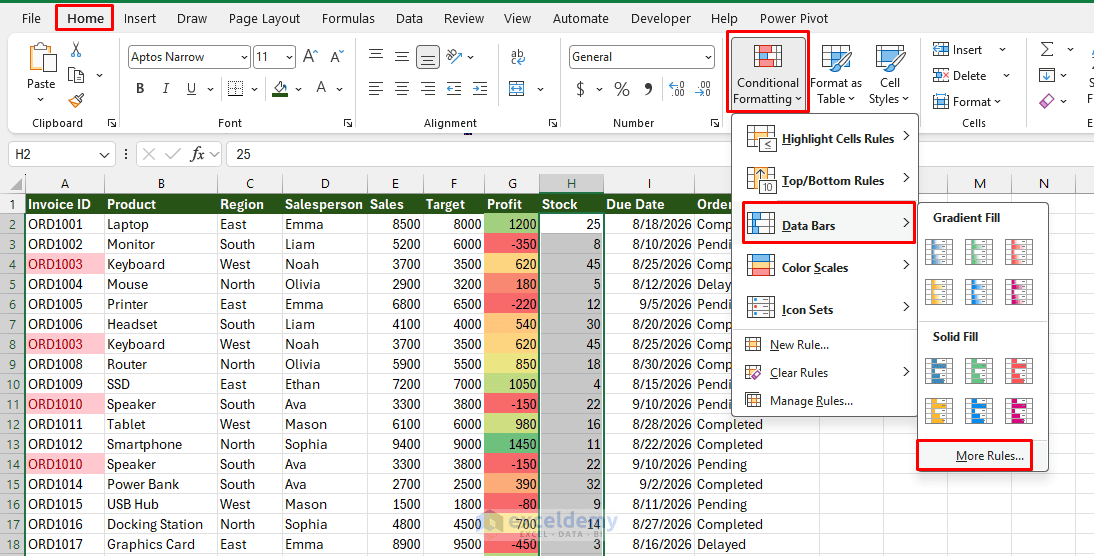Click the AutoSum sigma icon
Image resolution: width=1094 pixels, height=556 pixels.
[x=1047, y=50]
